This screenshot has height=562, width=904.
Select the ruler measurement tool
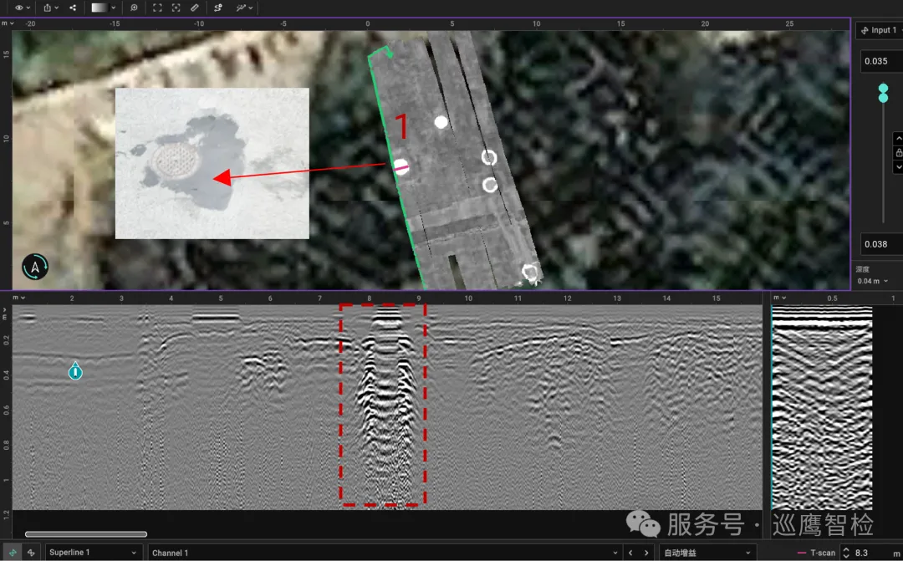pos(195,7)
